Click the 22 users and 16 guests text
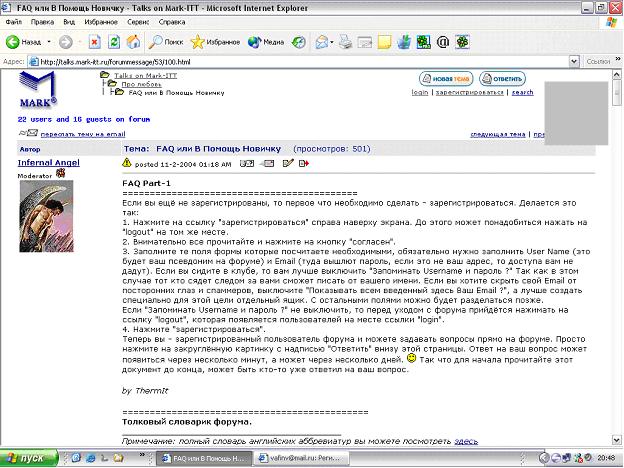624x468 pixels. (x=84, y=119)
